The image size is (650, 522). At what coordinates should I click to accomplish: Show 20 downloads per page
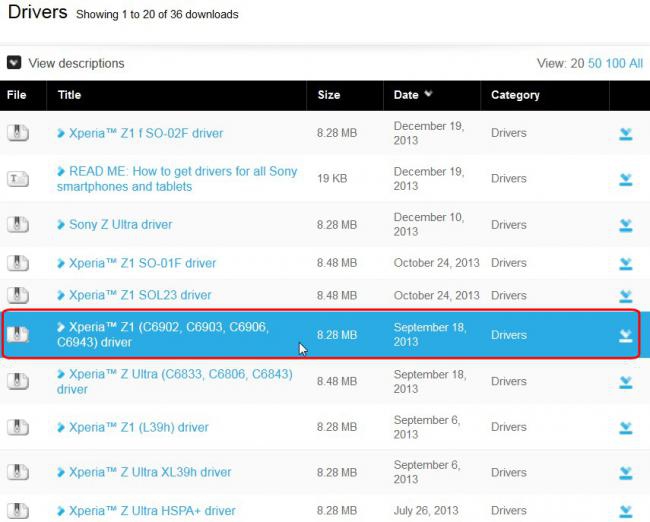[577, 63]
